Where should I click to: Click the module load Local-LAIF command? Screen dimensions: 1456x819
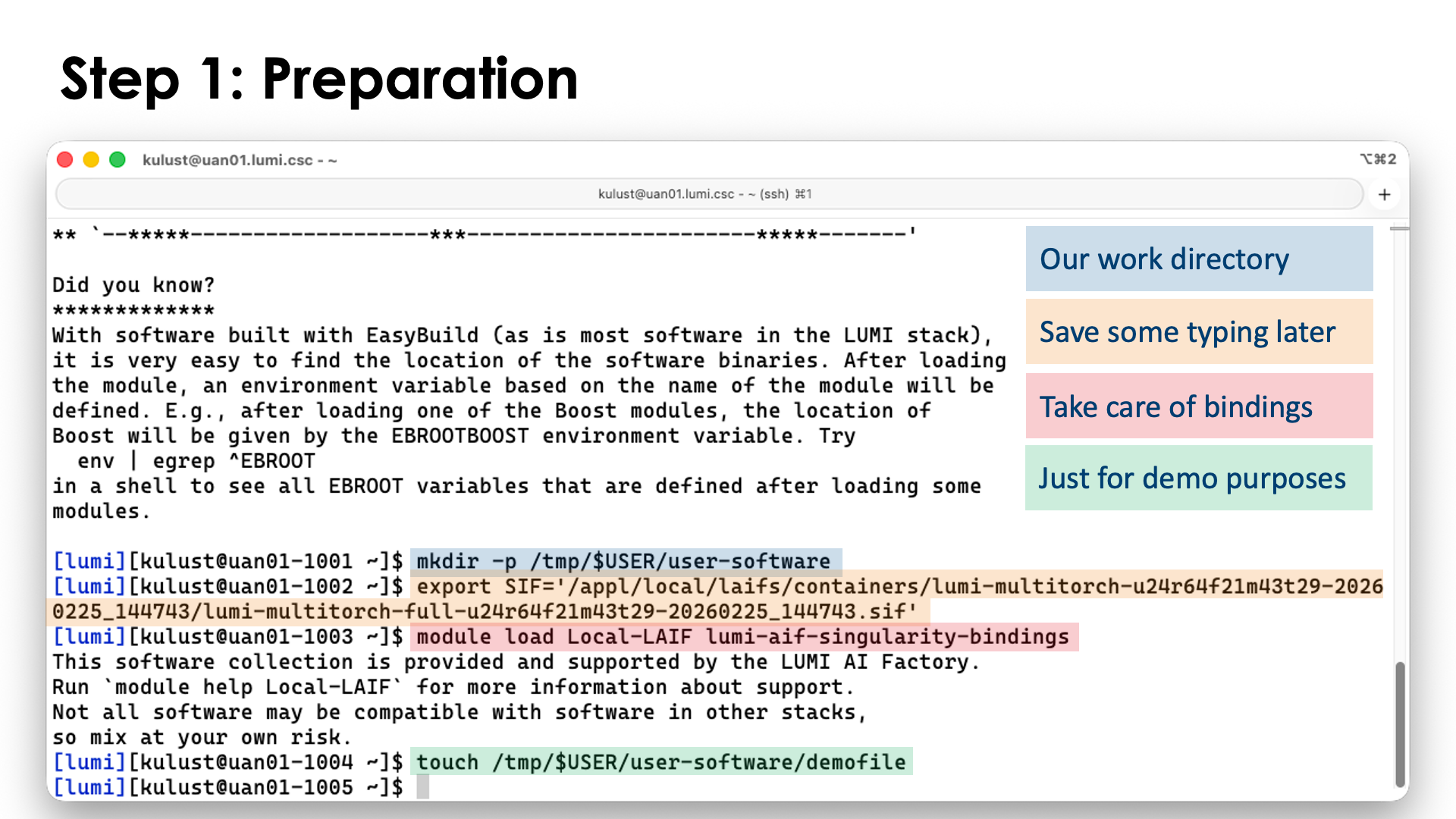743,636
